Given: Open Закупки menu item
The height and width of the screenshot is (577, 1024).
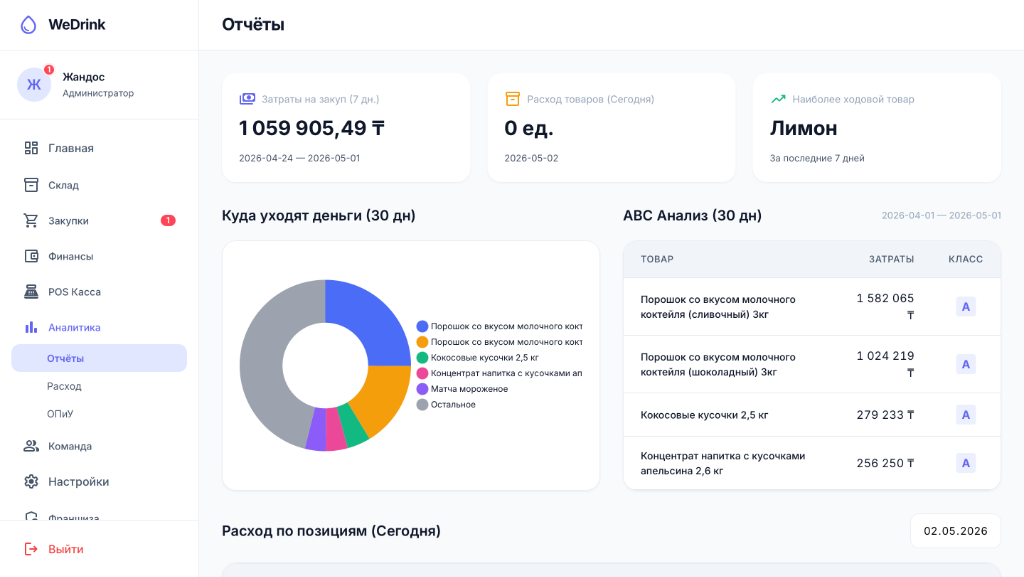Looking at the screenshot, I should (x=99, y=221).
